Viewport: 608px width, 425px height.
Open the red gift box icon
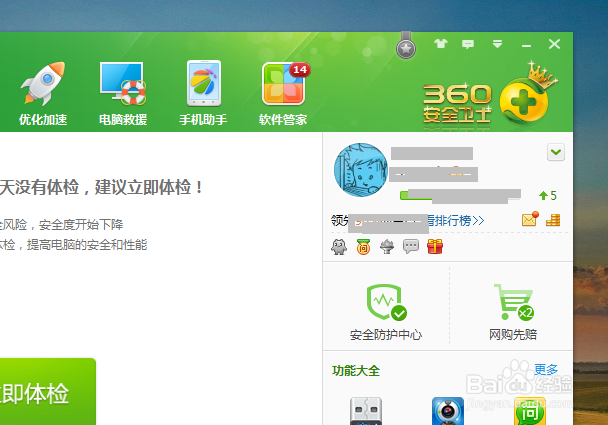435,246
